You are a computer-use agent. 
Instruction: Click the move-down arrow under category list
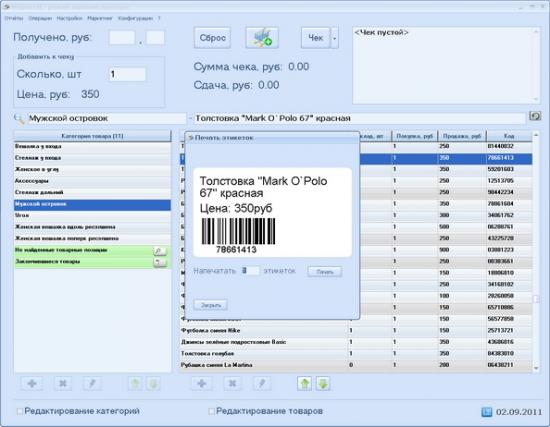click(153, 383)
